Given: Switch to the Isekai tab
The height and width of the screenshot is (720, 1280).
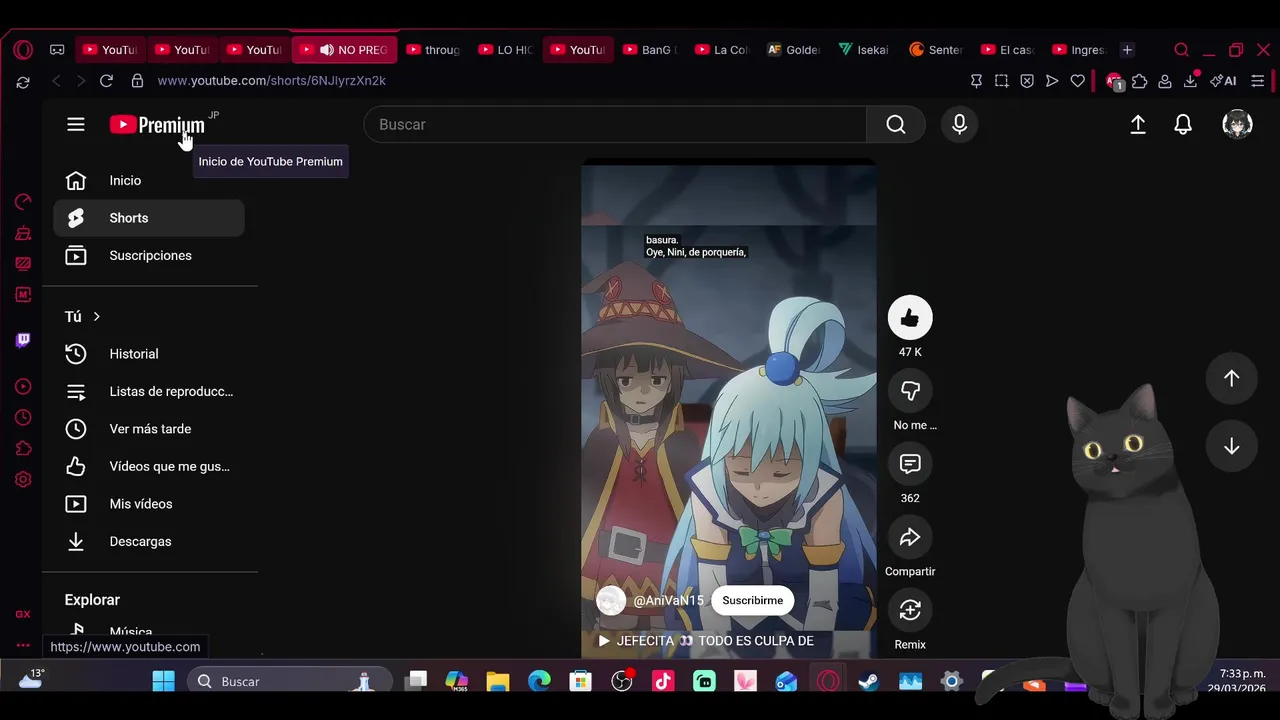Looking at the screenshot, I should pos(865,50).
